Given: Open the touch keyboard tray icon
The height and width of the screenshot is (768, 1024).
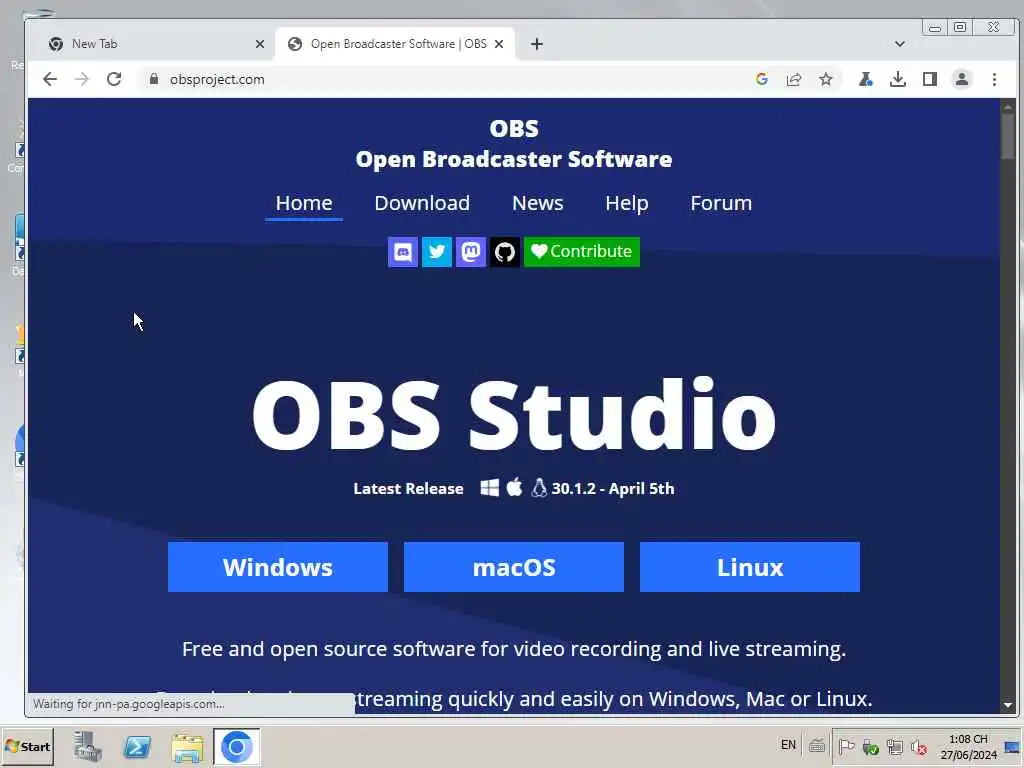Looking at the screenshot, I should [x=816, y=746].
